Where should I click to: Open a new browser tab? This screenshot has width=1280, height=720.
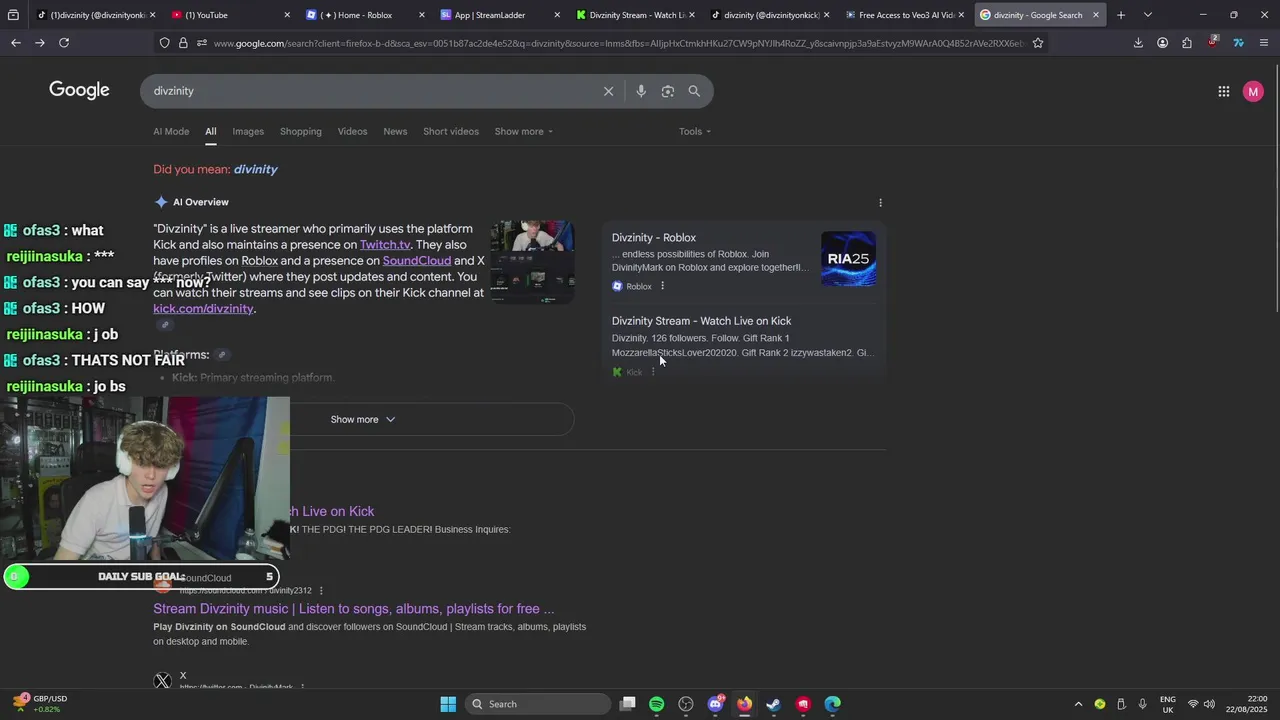(1121, 15)
